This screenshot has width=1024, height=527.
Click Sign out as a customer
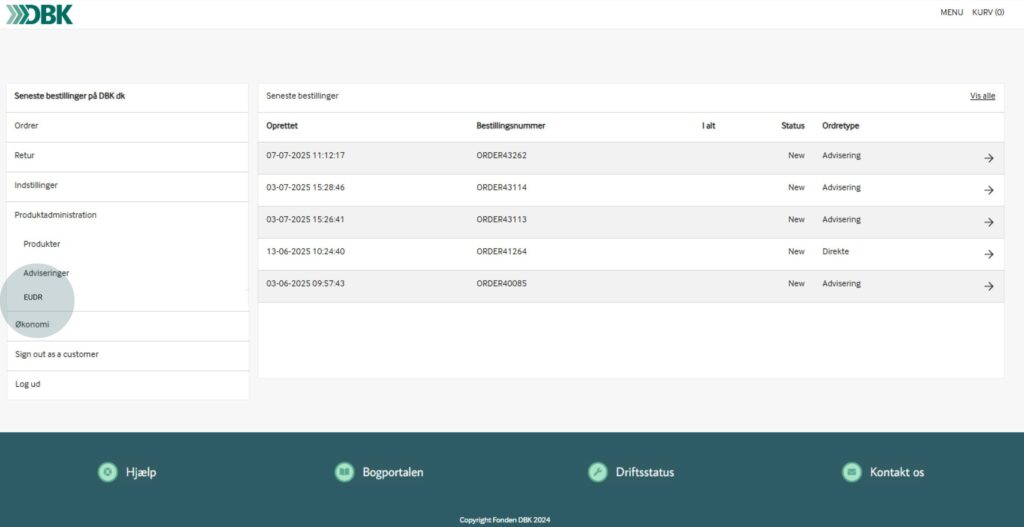click(x=56, y=354)
